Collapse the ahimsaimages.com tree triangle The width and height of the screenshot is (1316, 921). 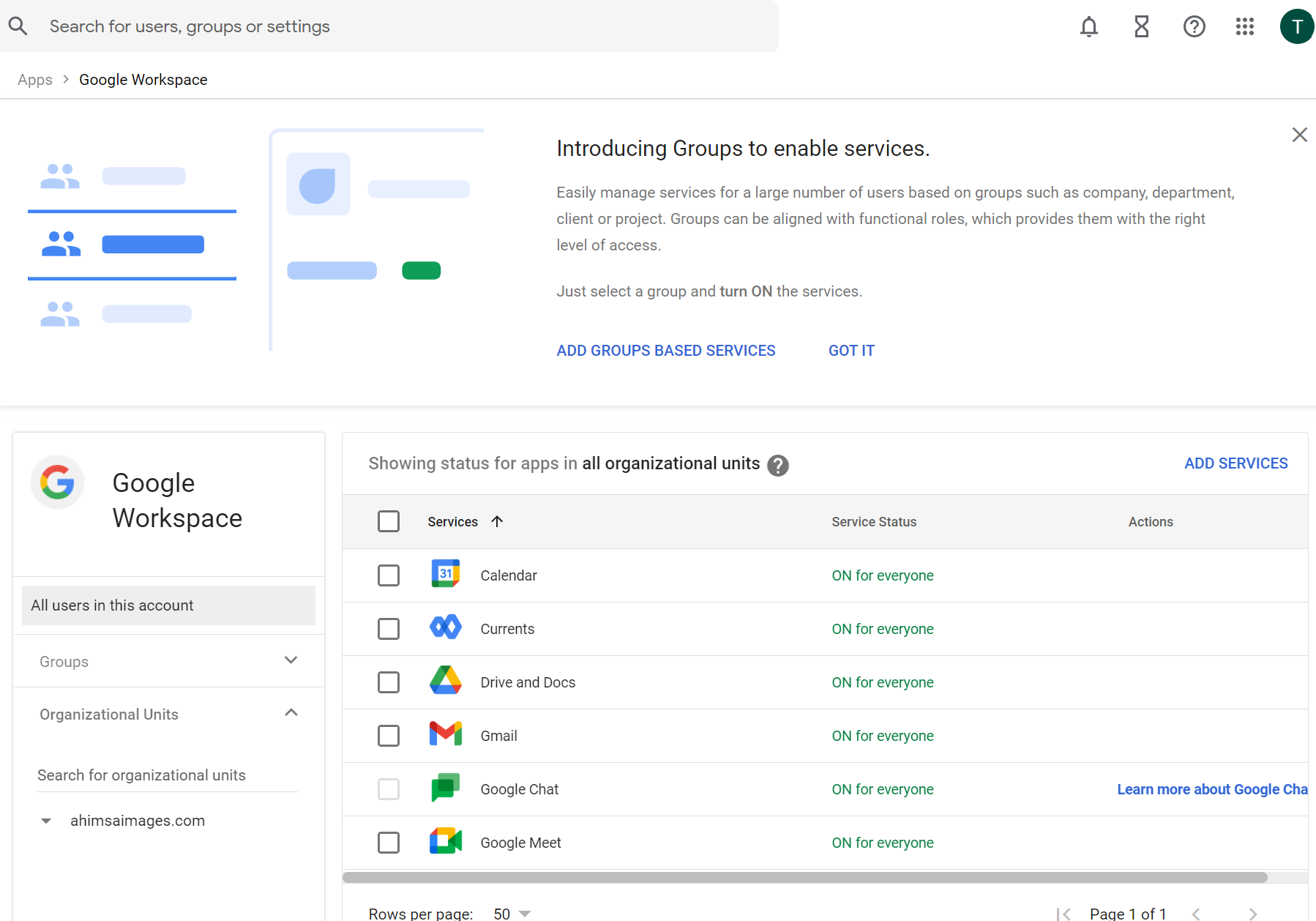point(46,821)
